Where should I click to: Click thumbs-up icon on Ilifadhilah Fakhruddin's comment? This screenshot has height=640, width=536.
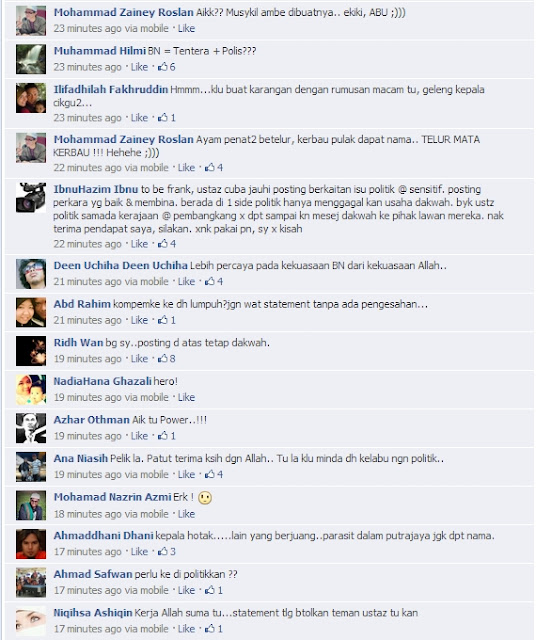[162, 118]
